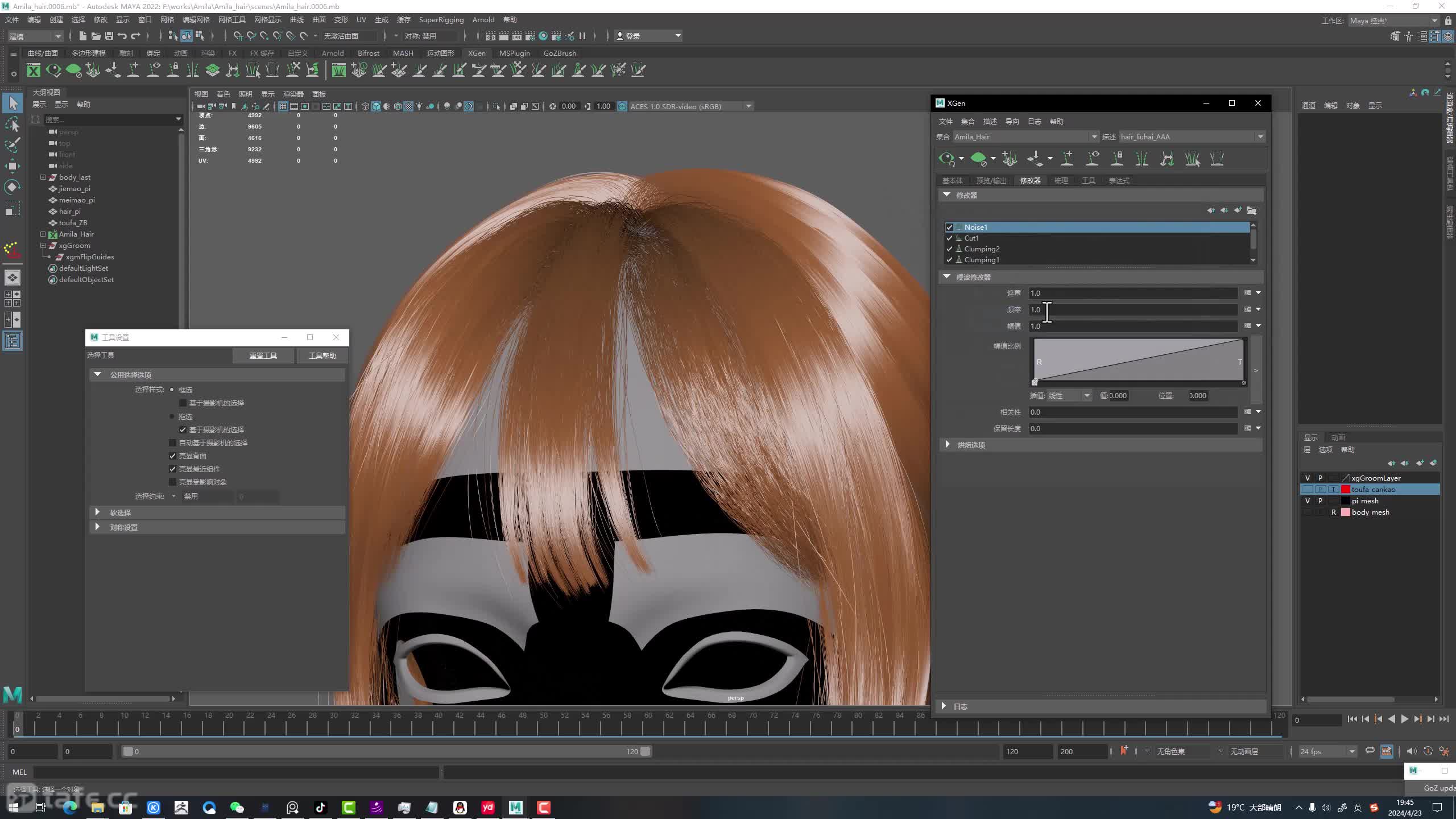Click pink color swatch of body mesh layer

click(x=1346, y=512)
